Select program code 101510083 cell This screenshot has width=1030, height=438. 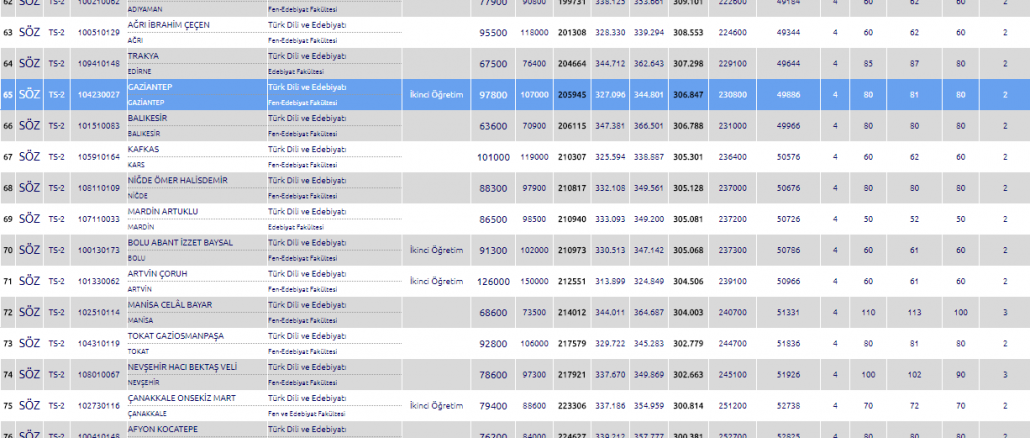point(98,126)
